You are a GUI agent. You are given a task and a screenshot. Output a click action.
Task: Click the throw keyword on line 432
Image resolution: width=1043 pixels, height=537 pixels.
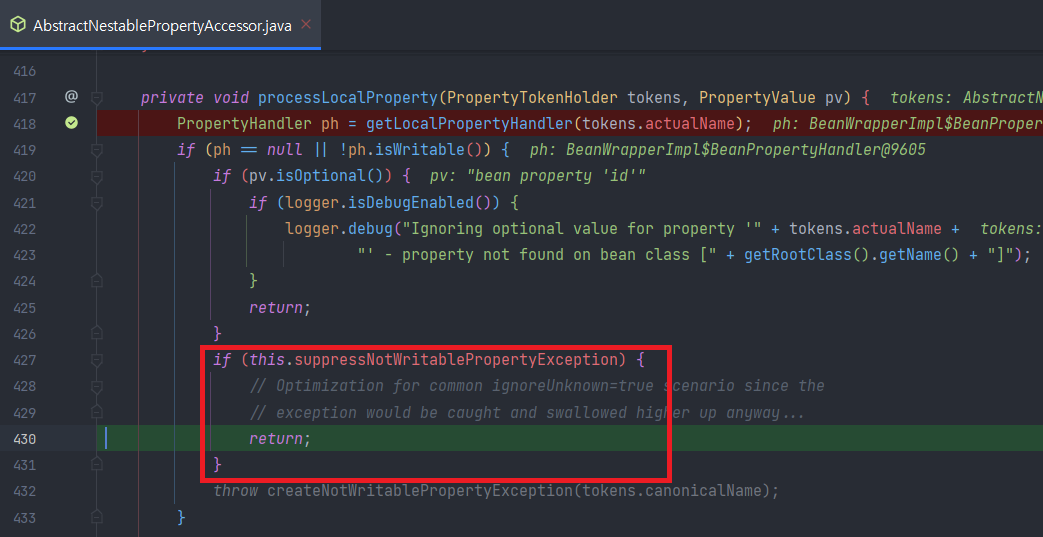click(235, 491)
